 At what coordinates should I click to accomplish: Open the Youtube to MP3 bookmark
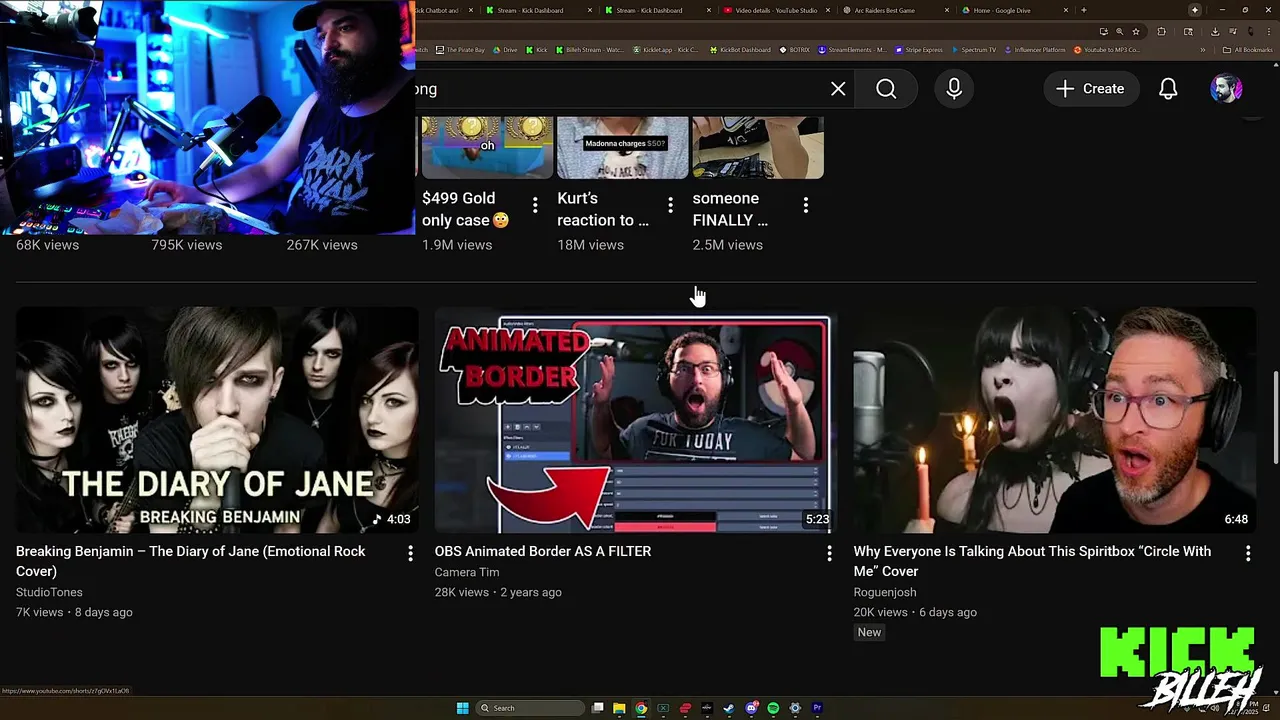point(1106,50)
